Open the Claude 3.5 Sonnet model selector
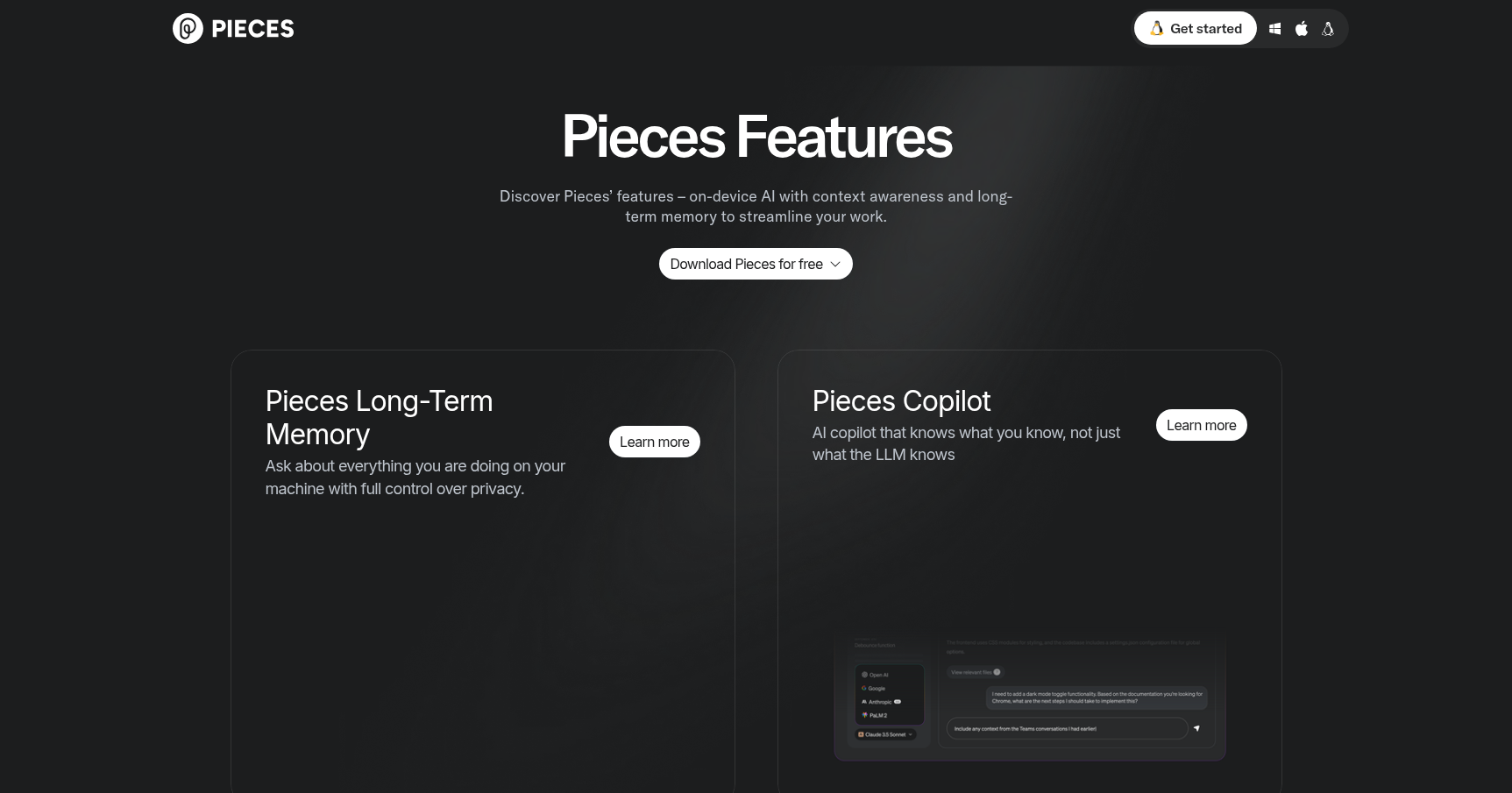The width and height of the screenshot is (1512, 793). pos(884,734)
